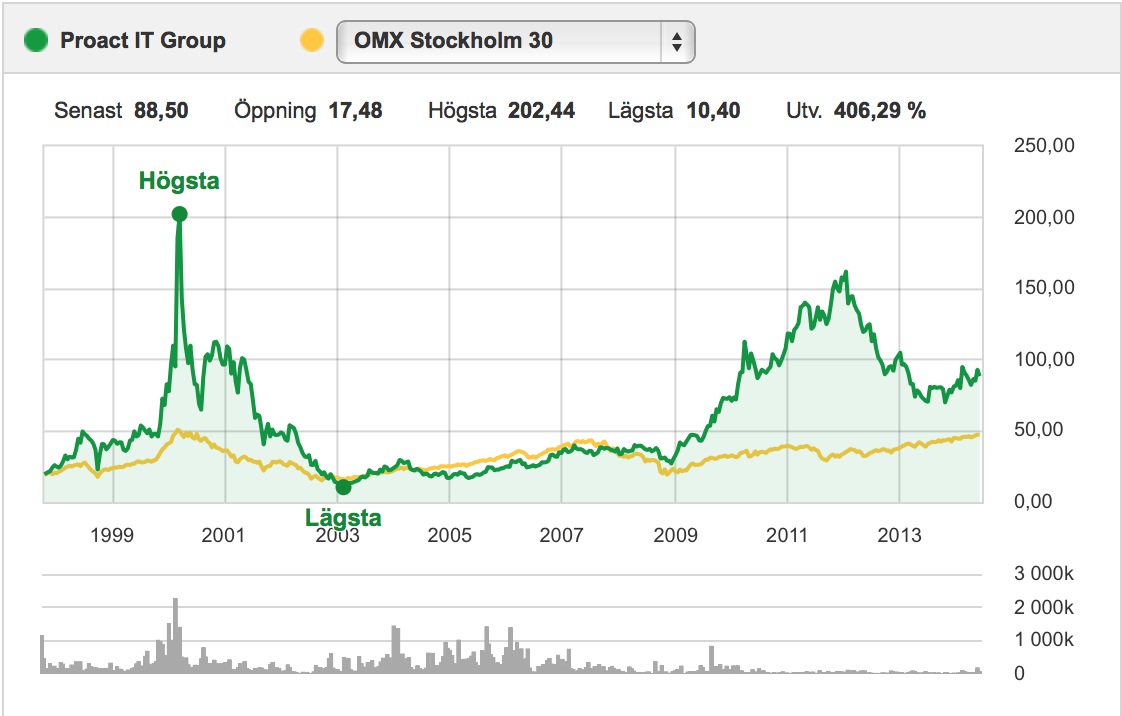The image size is (1122, 716).
Task: Click the Högsta value 202,44 in the stats row
Action: coord(541,111)
